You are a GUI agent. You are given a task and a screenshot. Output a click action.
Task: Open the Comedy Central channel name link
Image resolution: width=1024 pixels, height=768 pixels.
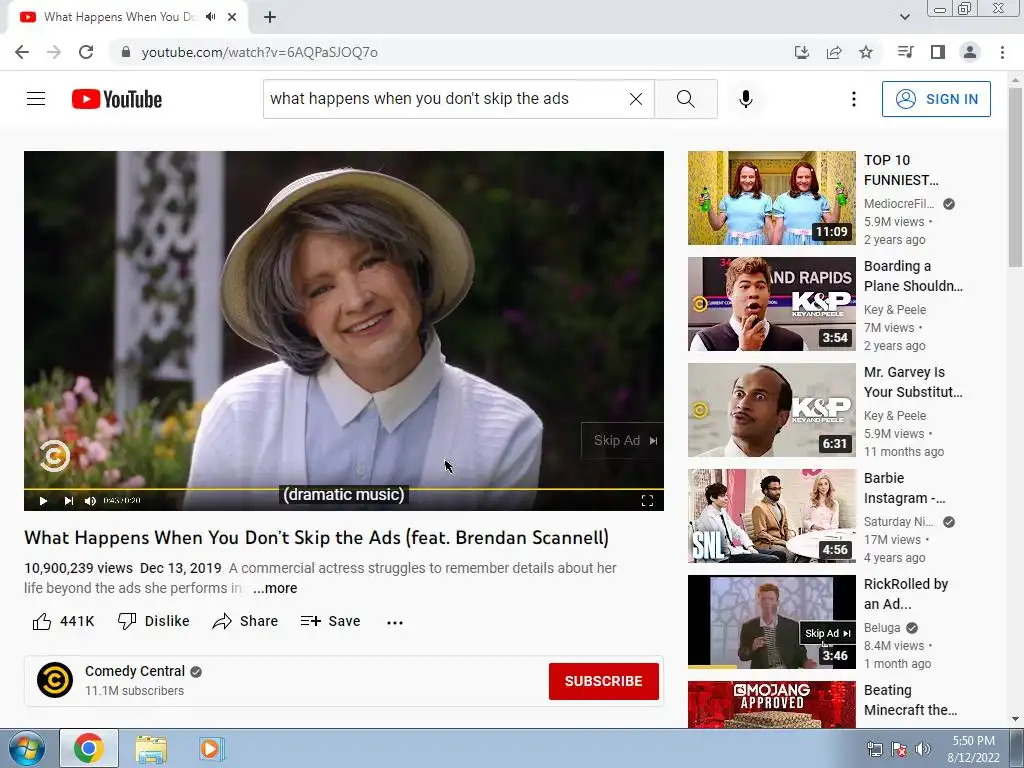coord(135,671)
